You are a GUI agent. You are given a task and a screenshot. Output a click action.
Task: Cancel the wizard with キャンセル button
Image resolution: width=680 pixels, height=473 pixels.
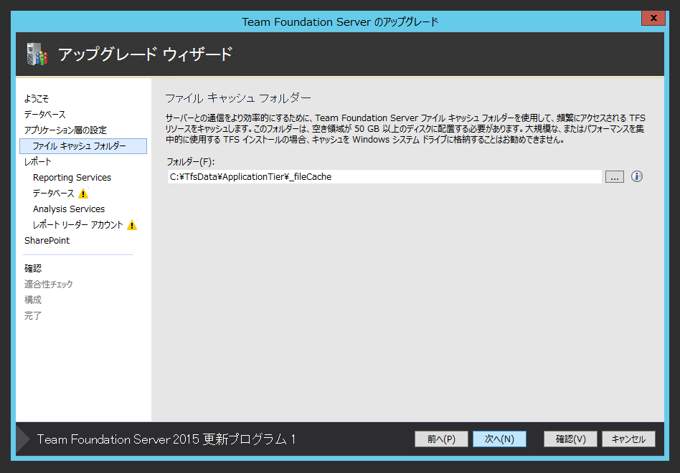[x=628, y=439]
